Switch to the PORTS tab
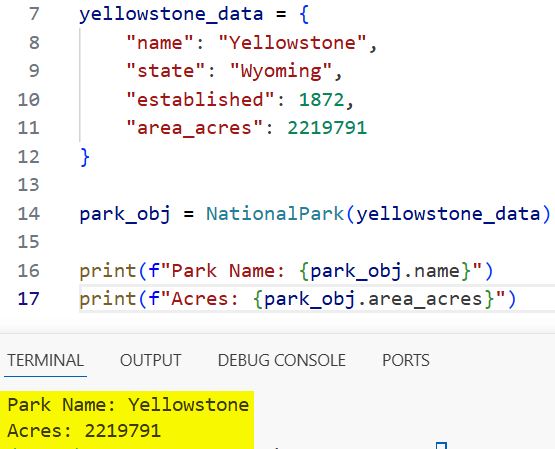This screenshot has width=555, height=449. (406, 360)
